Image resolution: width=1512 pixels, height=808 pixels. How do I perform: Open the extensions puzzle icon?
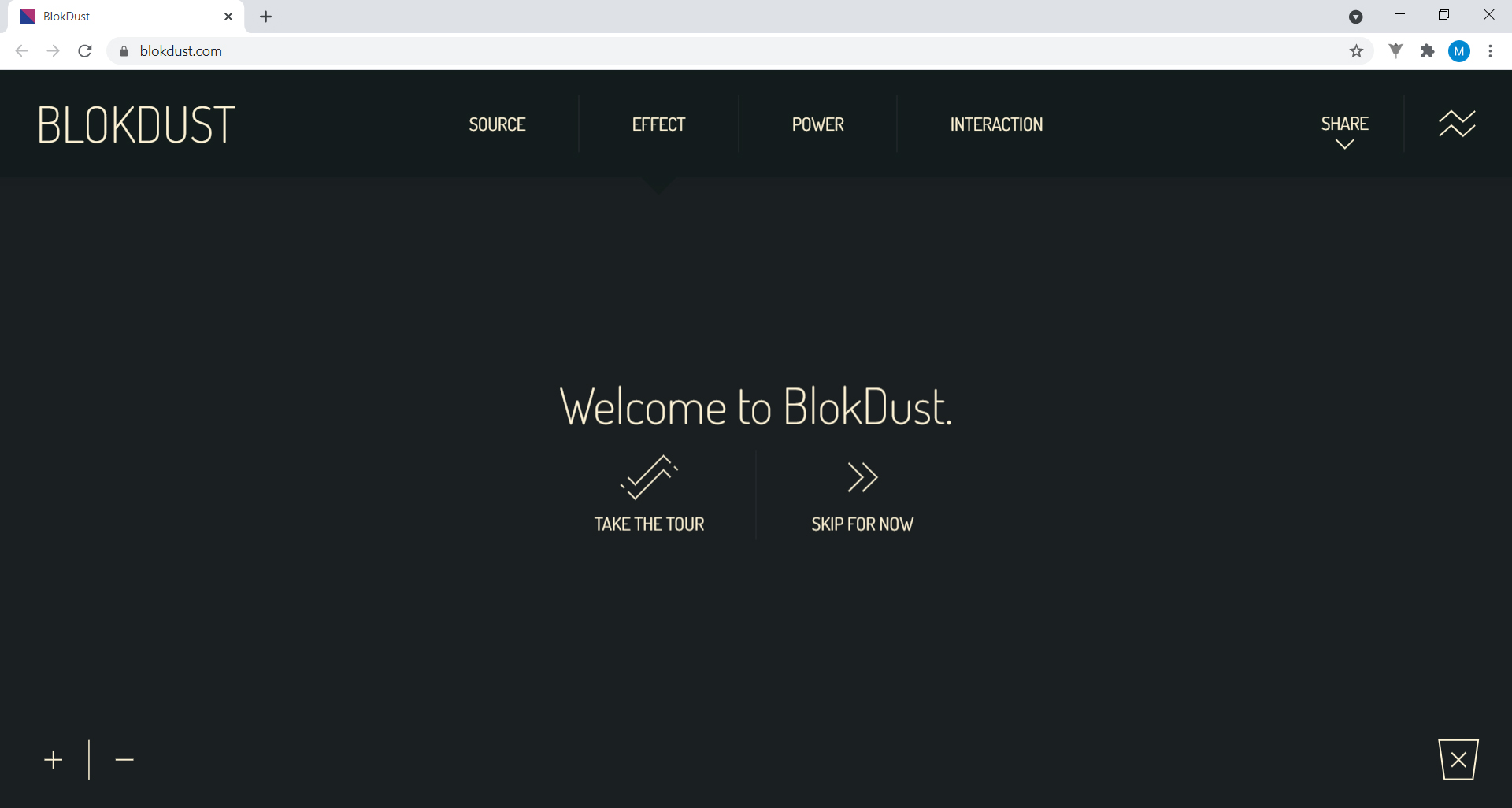(1427, 51)
